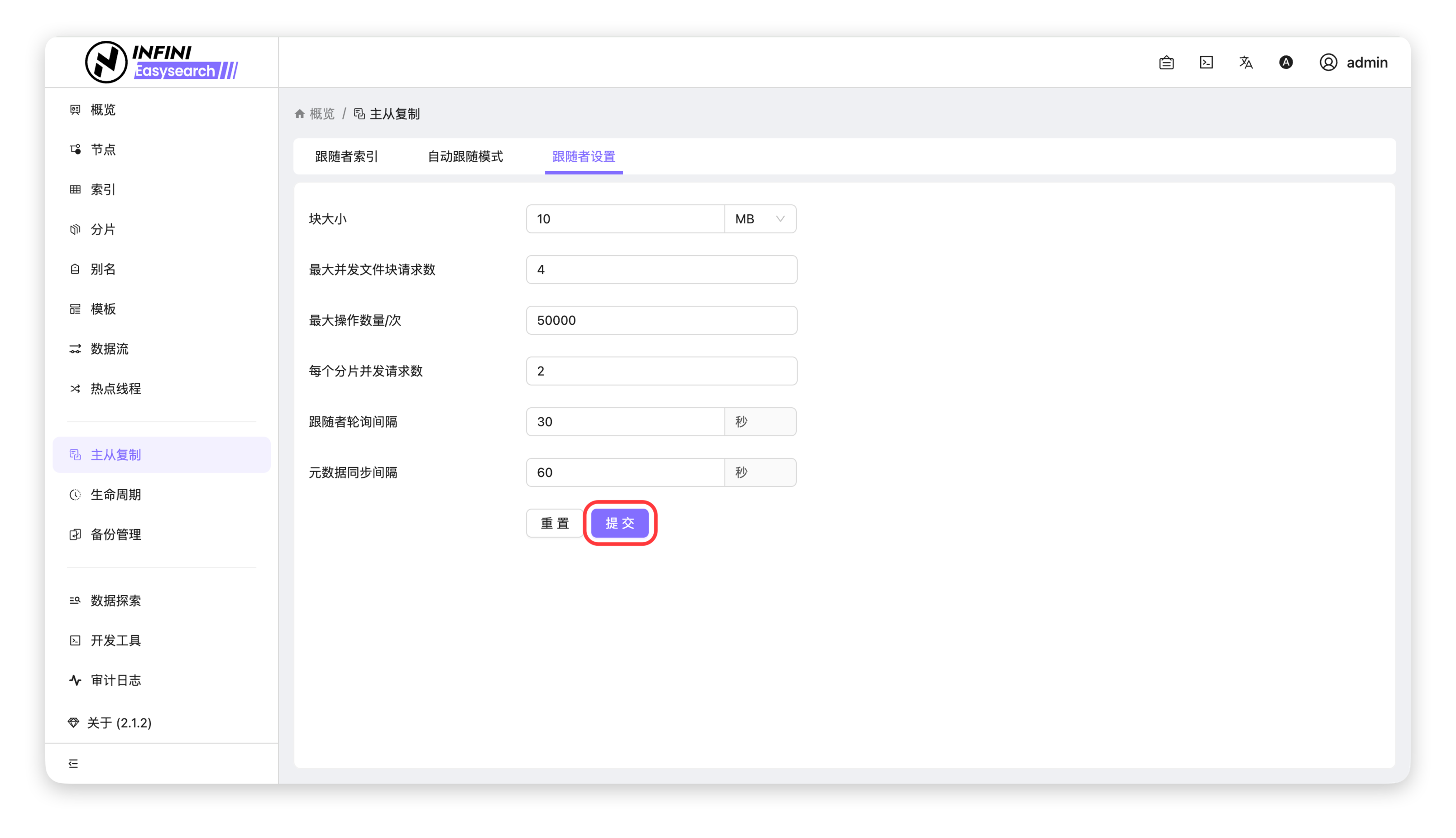
Task: Click the 重置 reset button
Action: tap(555, 523)
